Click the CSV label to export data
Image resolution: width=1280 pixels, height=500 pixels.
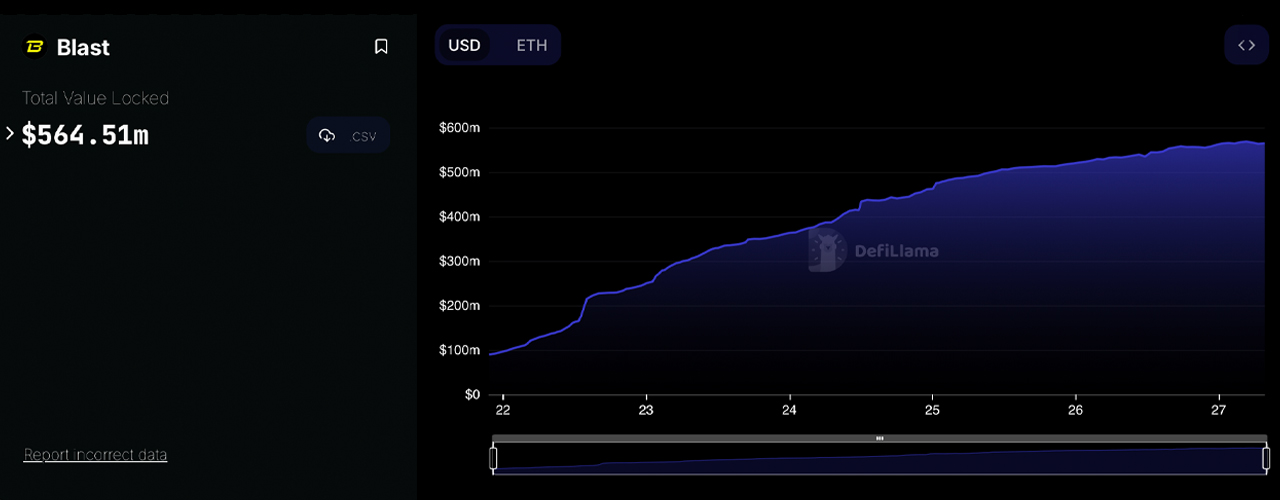point(364,136)
